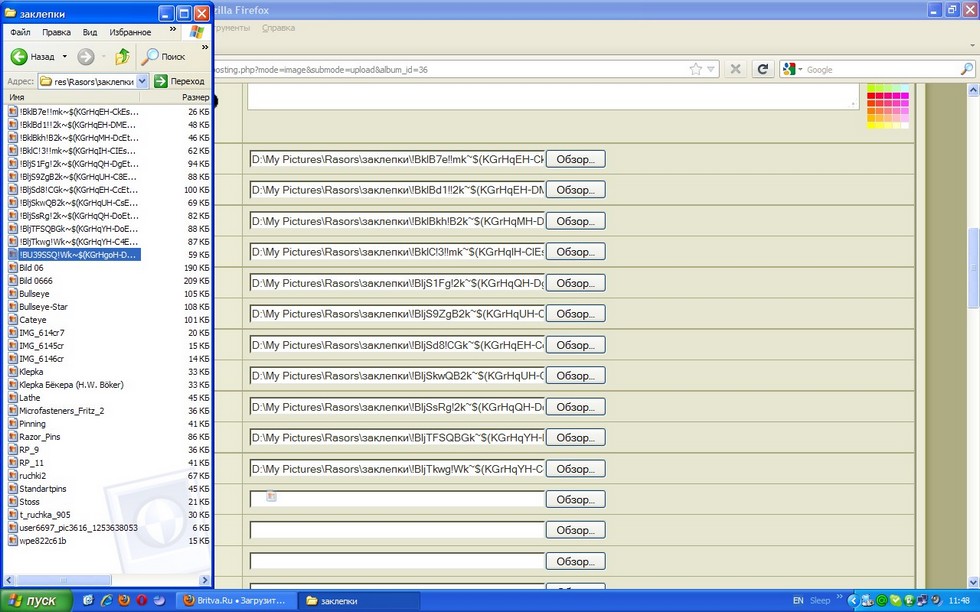Image resolution: width=980 pixels, height=612 pixels.
Task: Click the Search (Поиск) magnifier in Explorer
Action: point(152,57)
